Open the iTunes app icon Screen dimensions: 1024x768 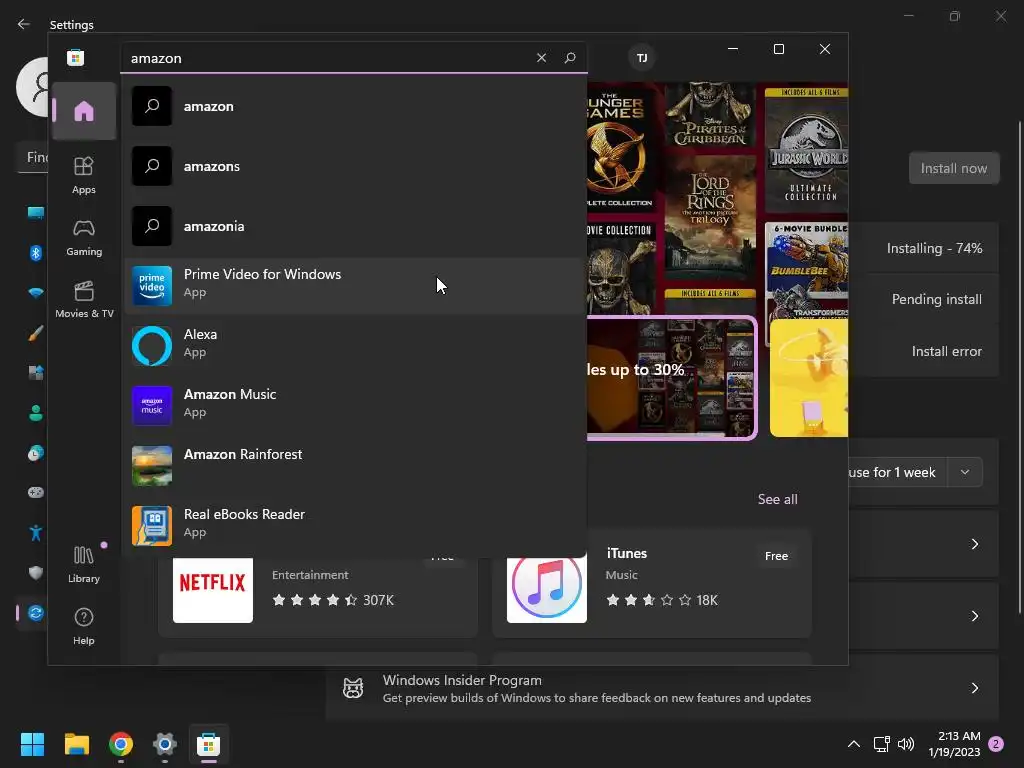[547, 590]
